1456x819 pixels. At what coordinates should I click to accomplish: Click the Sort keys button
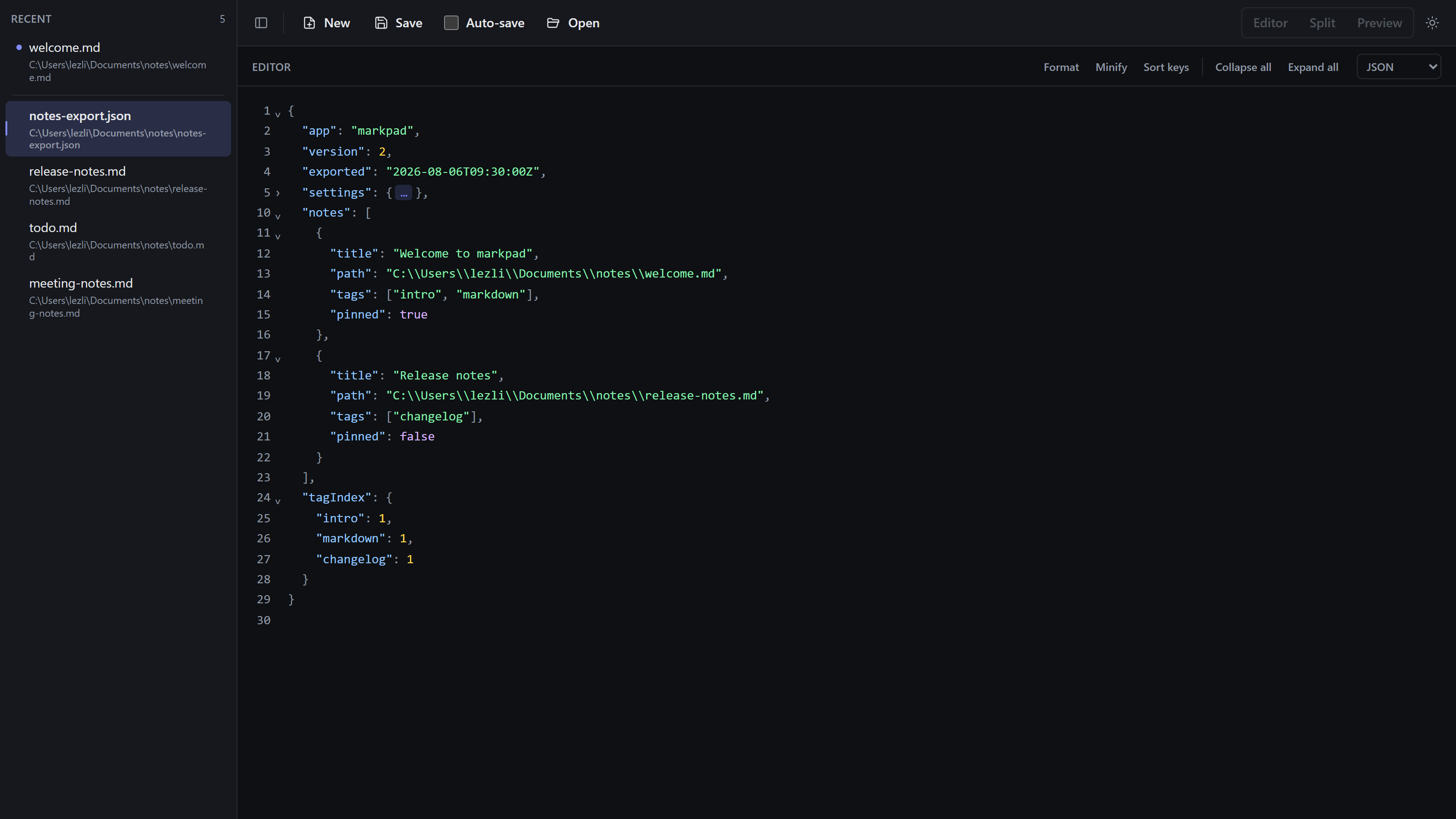1165,67
